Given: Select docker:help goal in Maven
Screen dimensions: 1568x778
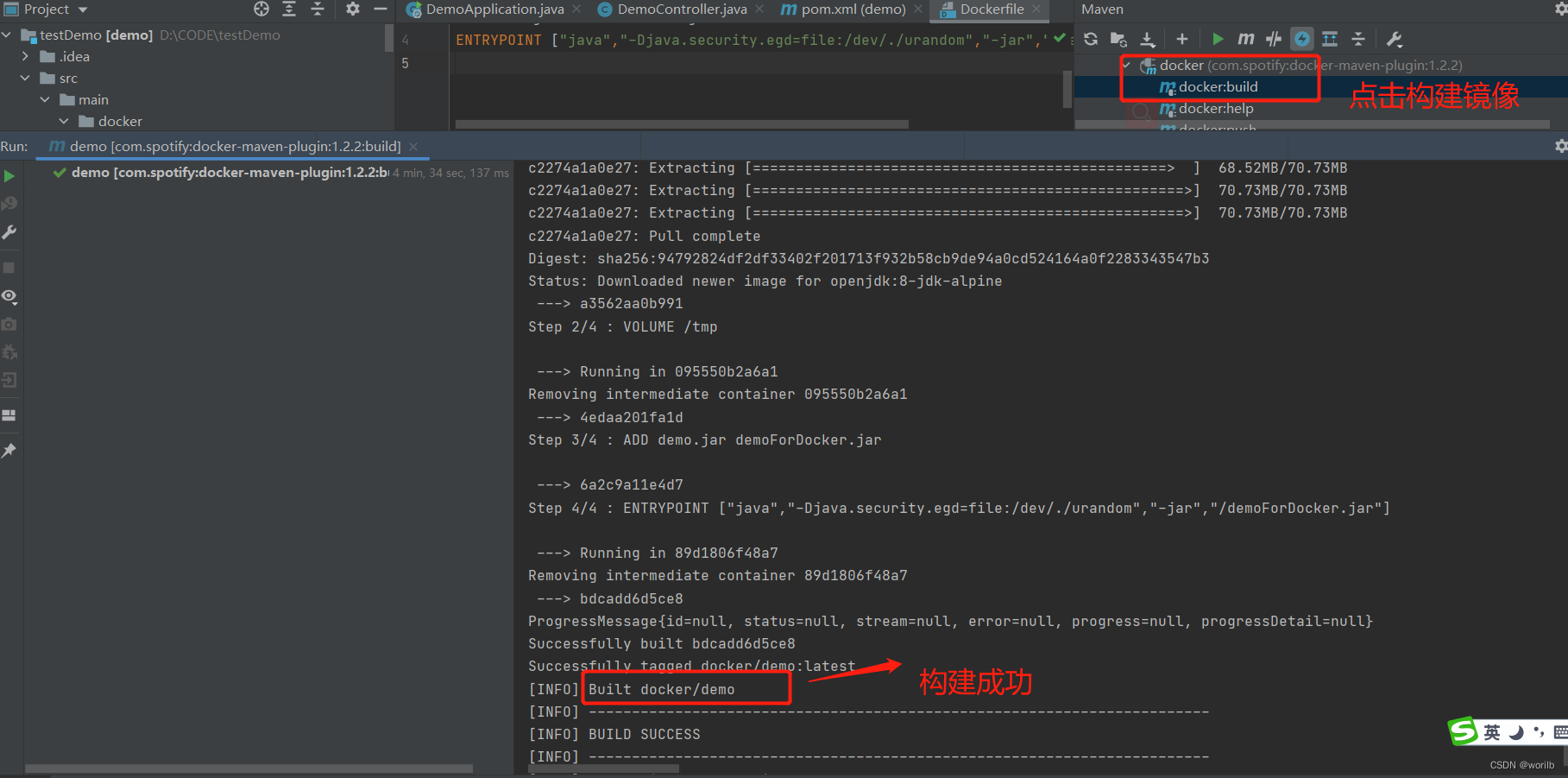Looking at the screenshot, I should pyautogui.click(x=1216, y=108).
